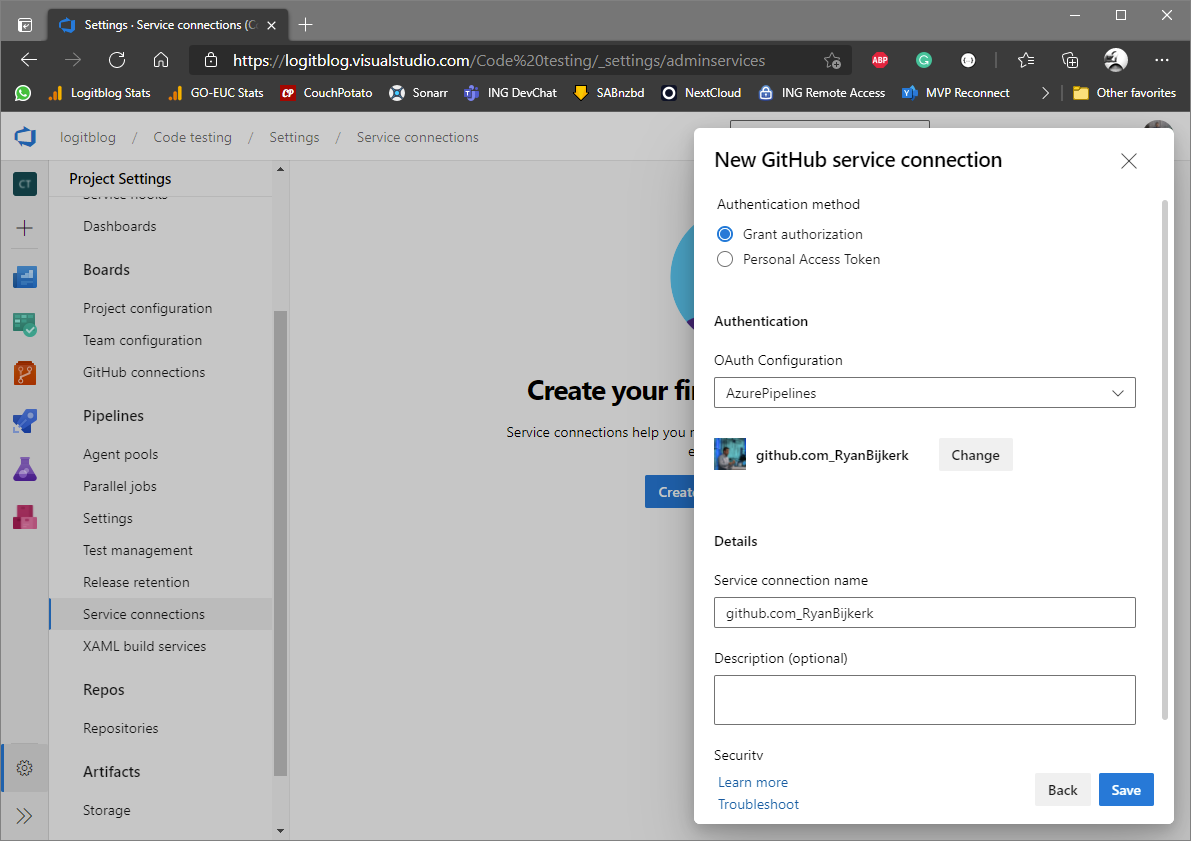Open the Overview hub icon in sidebar
Screen dimensions: 1191x841
point(25,277)
